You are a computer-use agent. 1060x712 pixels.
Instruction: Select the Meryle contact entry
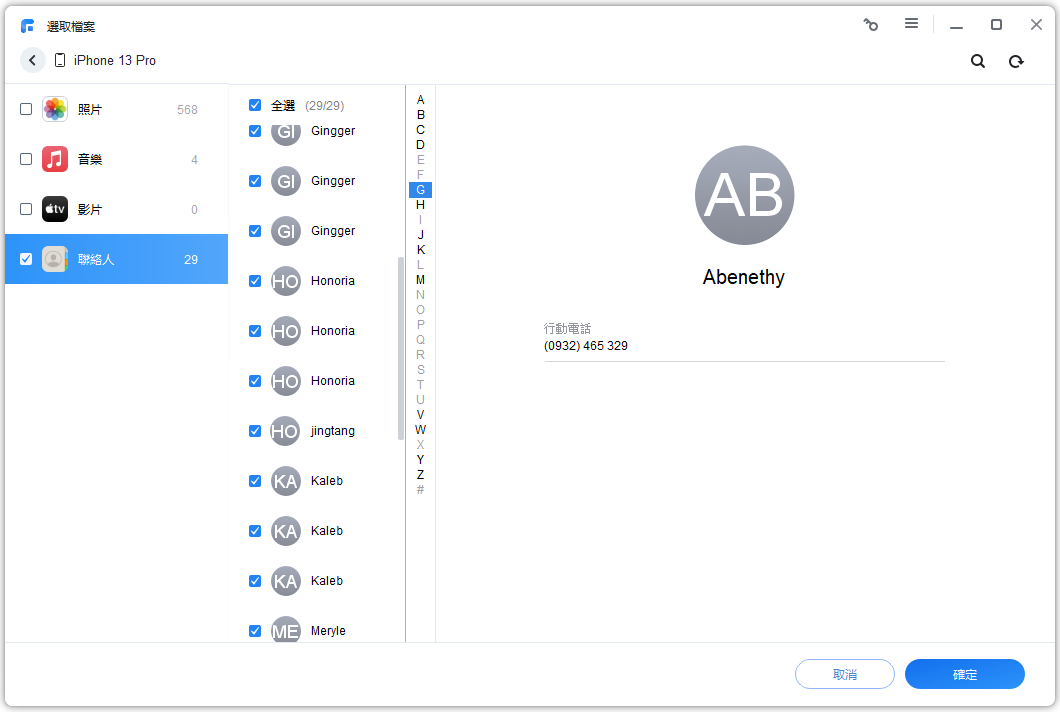328,630
